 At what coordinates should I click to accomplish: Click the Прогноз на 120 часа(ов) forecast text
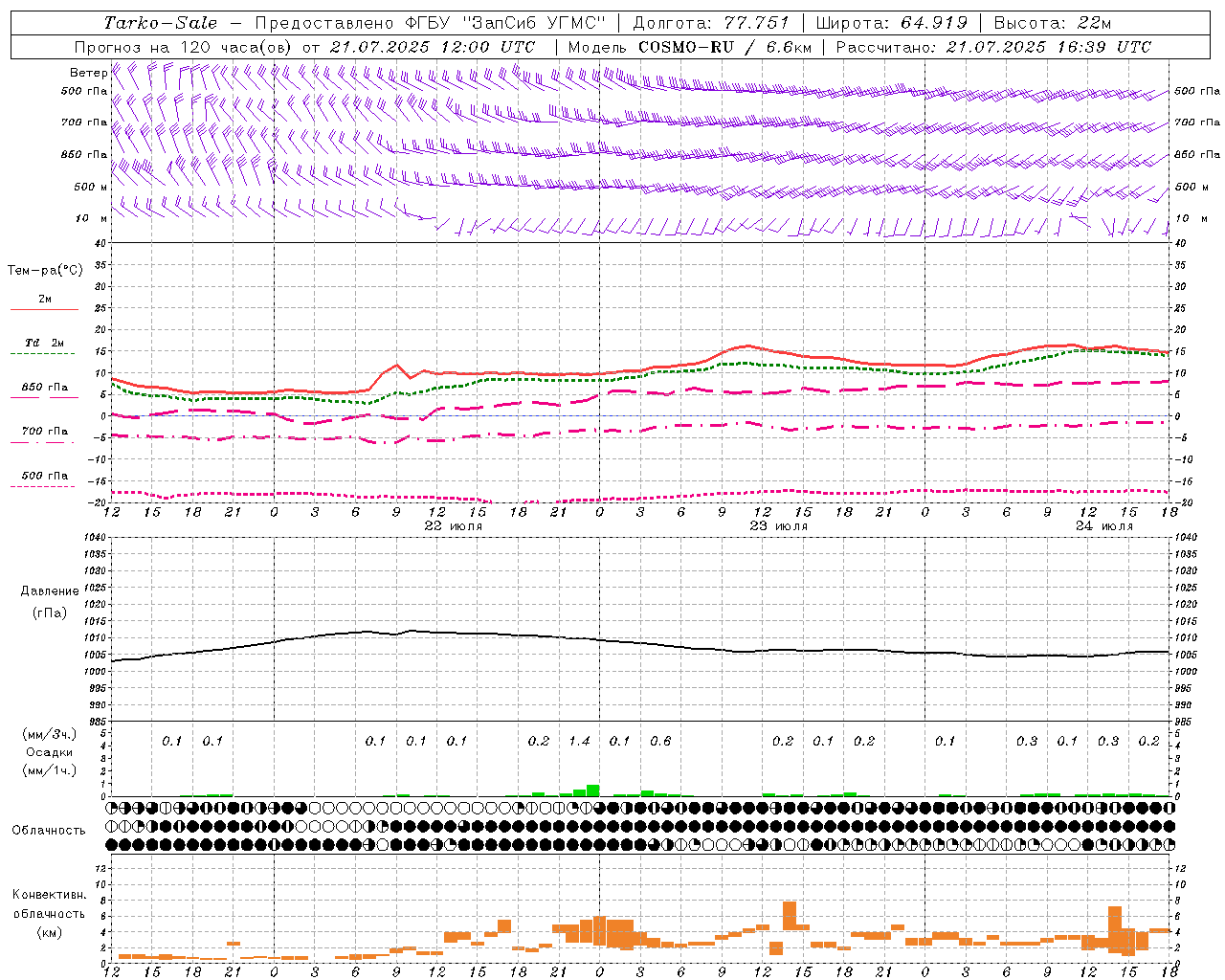[184, 47]
